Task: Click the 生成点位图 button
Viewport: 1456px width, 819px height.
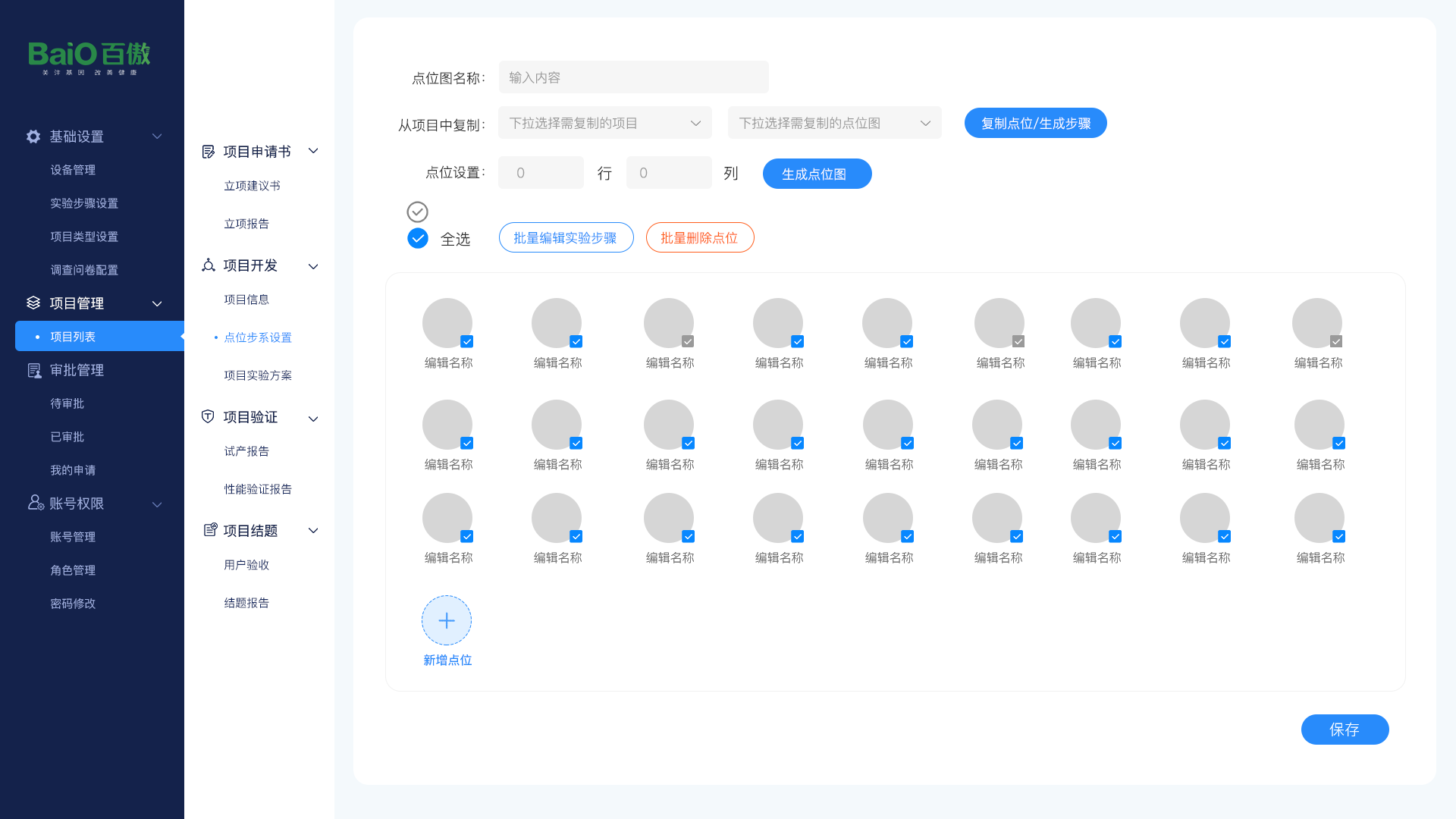Action: tap(817, 174)
